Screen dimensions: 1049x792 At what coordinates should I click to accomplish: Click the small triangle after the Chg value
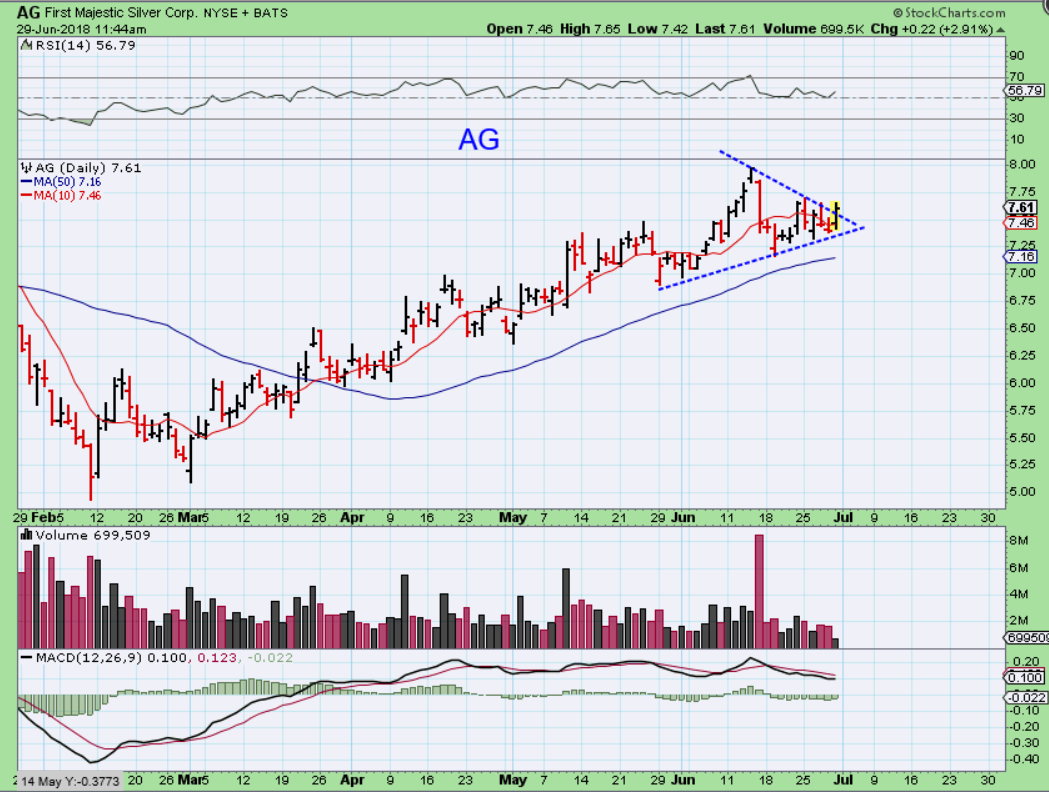(1000, 29)
